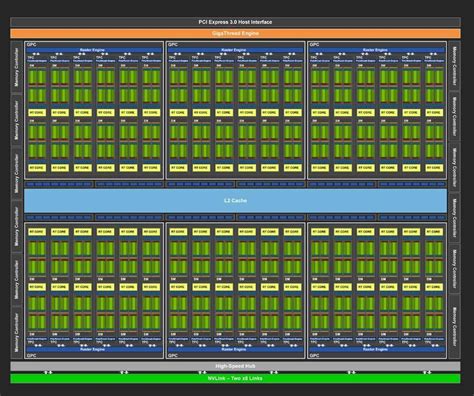Select the Raster Engine bar in bottom-middle GPC
The height and width of the screenshot is (396, 474).
tap(235, 349)
